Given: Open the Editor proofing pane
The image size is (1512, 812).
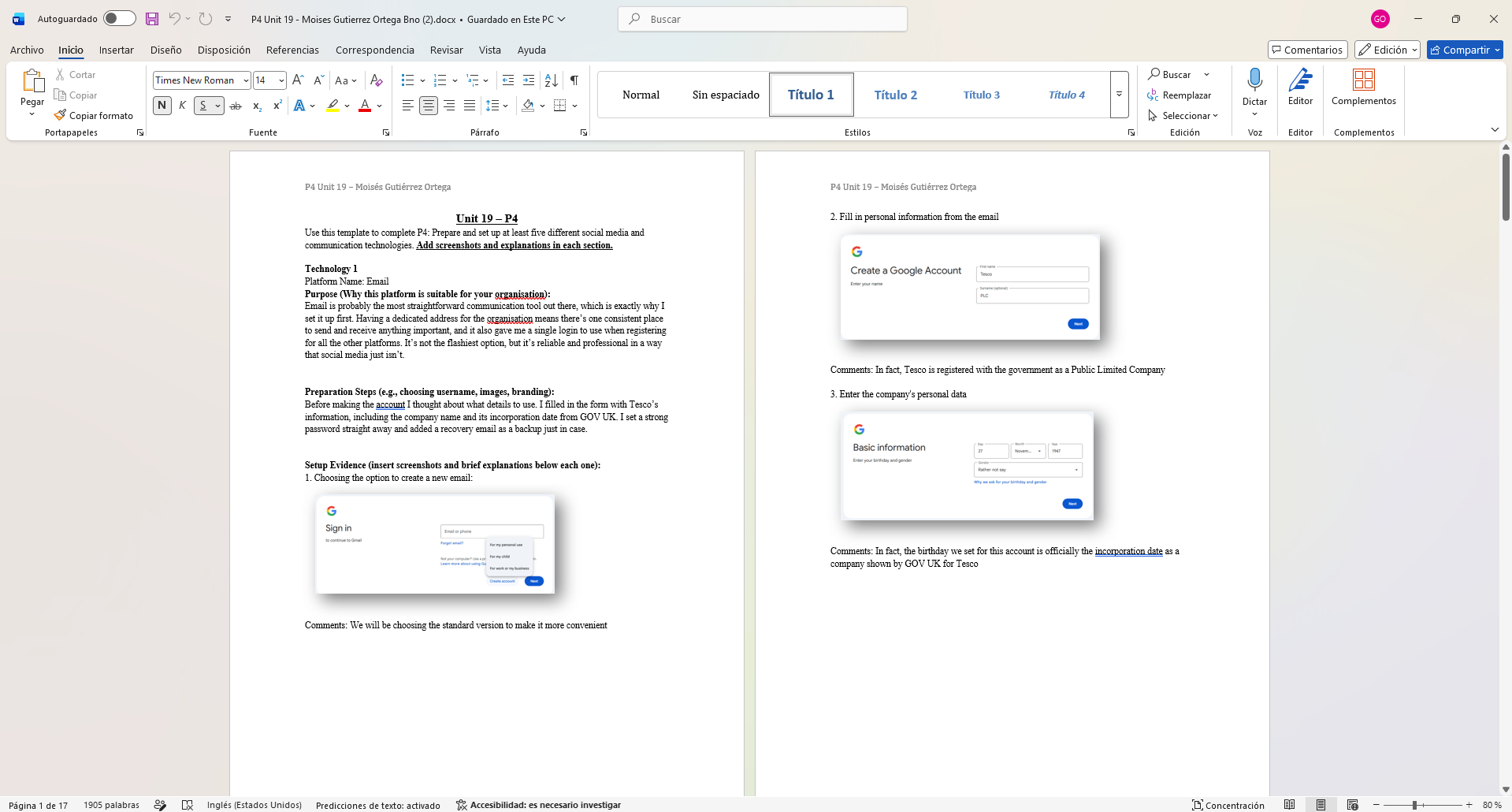Looking at the screenshot, I should (x=1300, y=87).
